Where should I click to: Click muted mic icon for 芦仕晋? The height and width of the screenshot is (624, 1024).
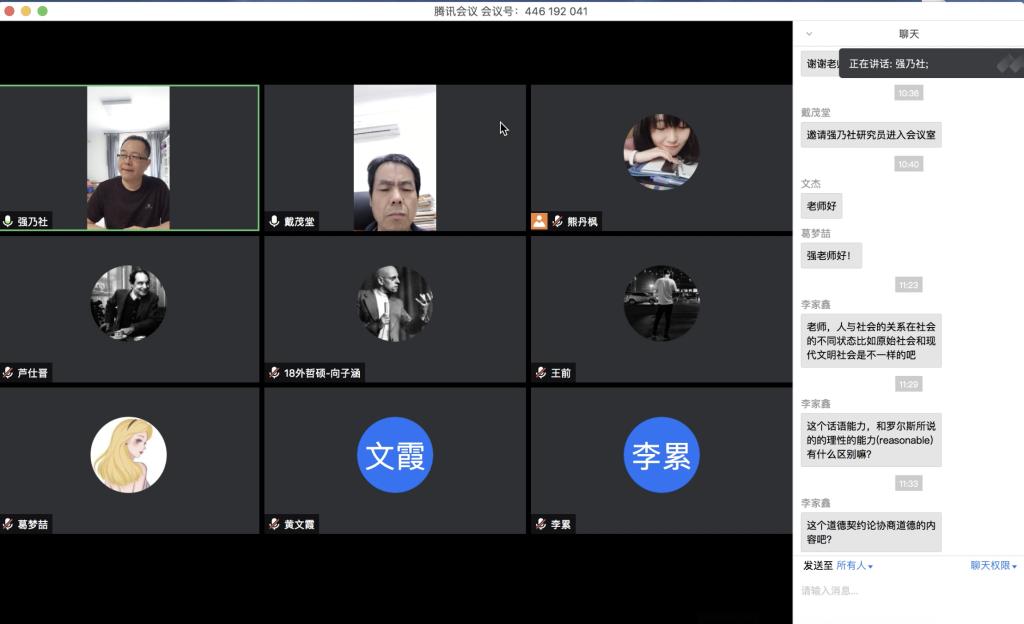pos(8,373)
